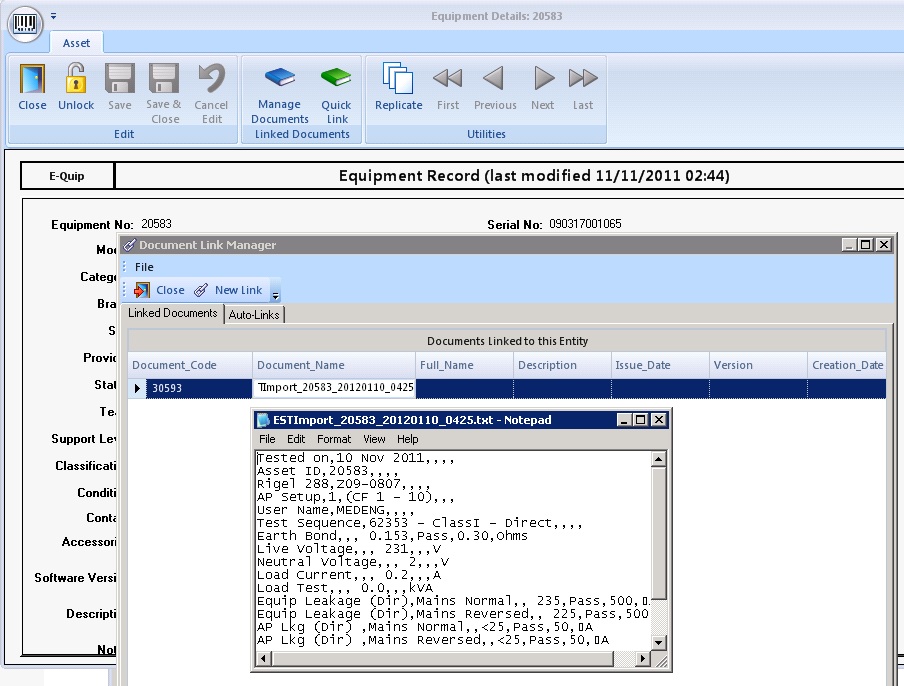Go to the Next record
The width and height of the screenshot is (904, 686).
(x=543, y=86)
